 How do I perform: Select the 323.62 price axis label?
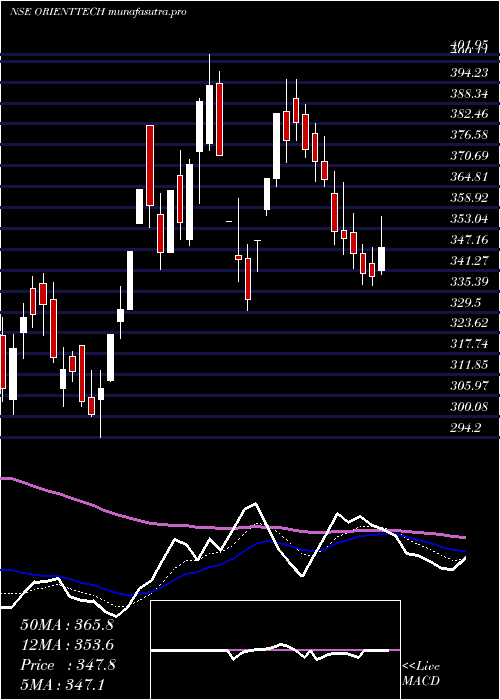coord(469,323)
